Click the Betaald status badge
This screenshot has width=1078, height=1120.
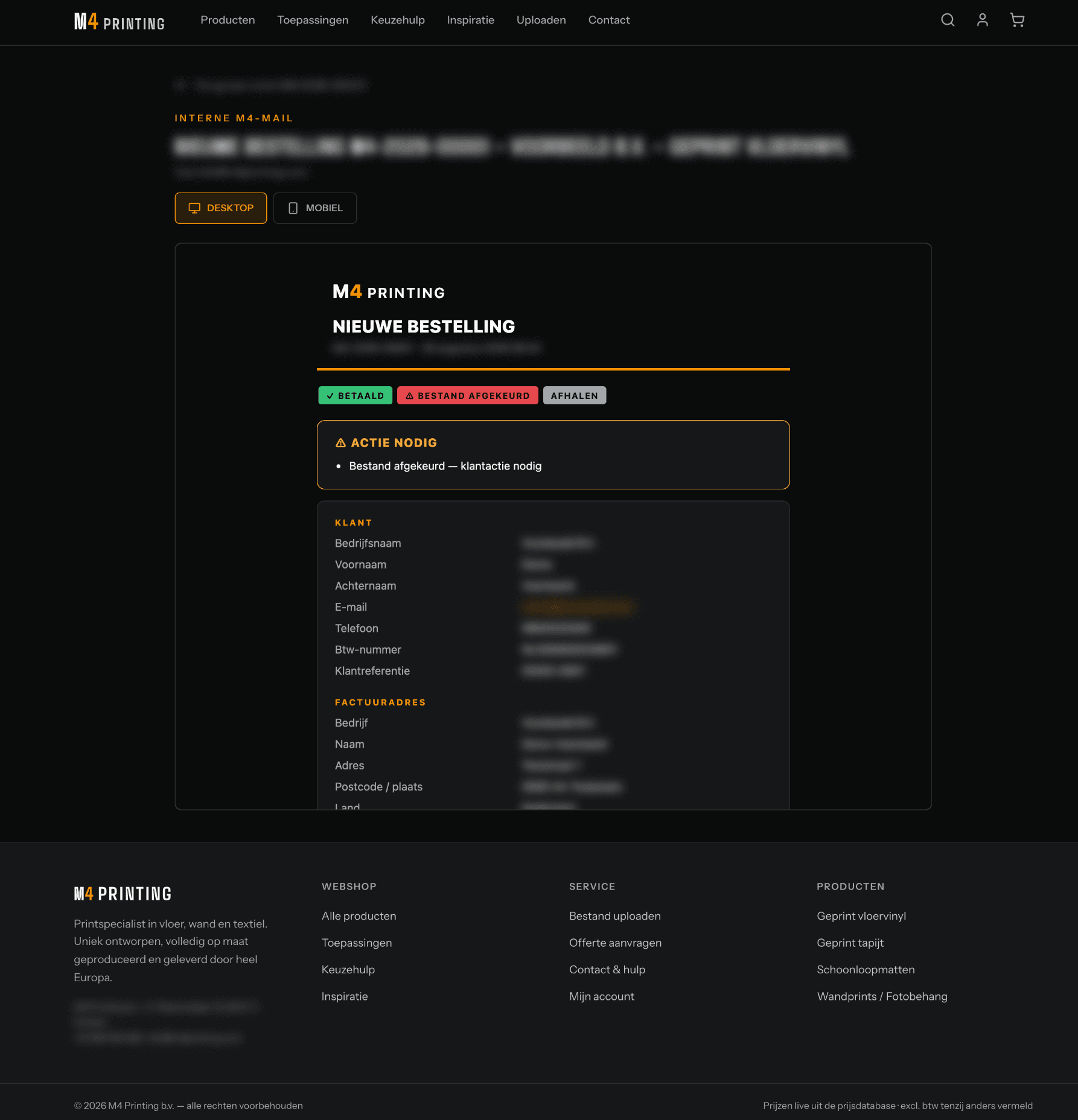(356, 395)
